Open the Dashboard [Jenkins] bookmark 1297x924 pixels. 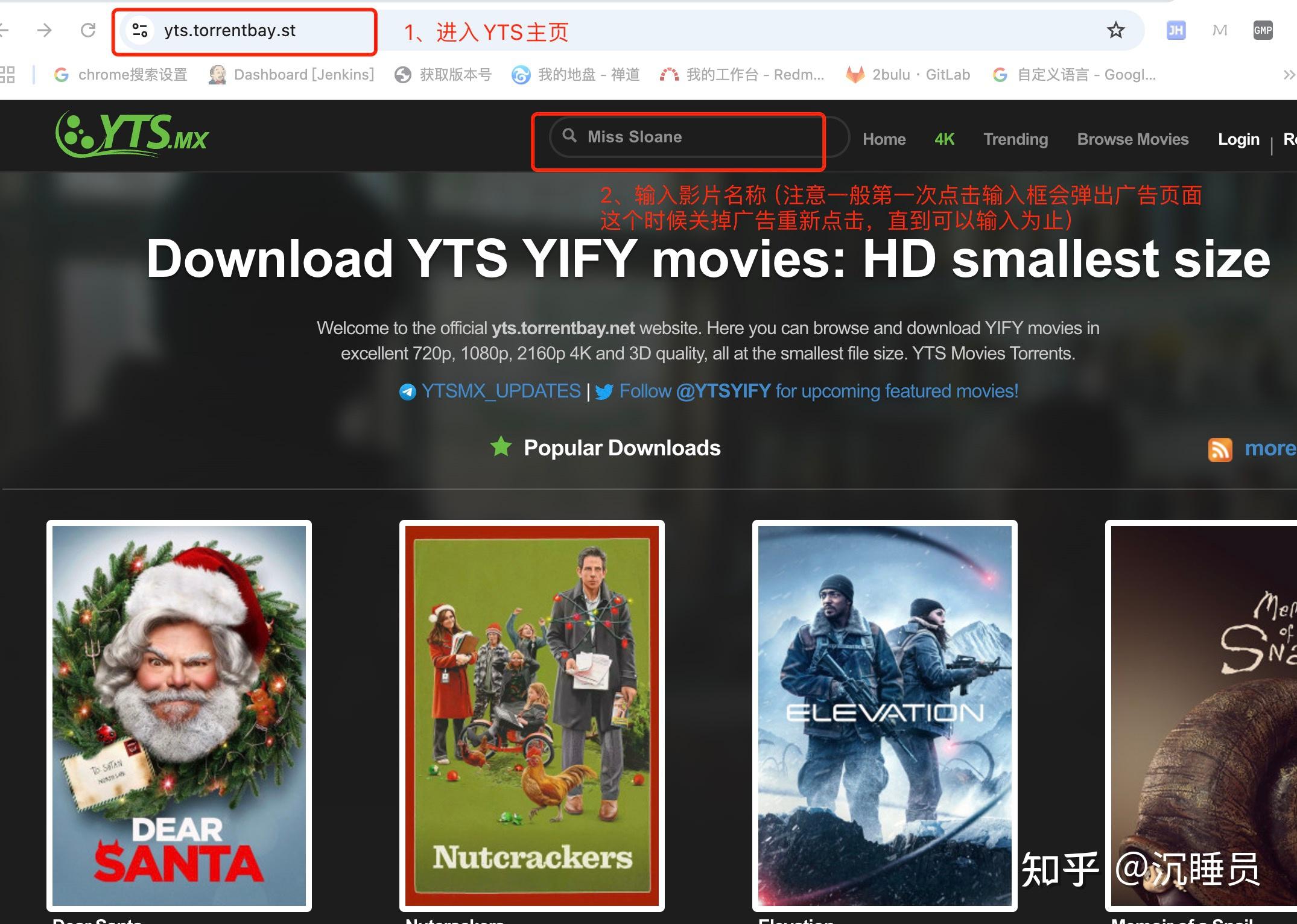pos(292,75)
